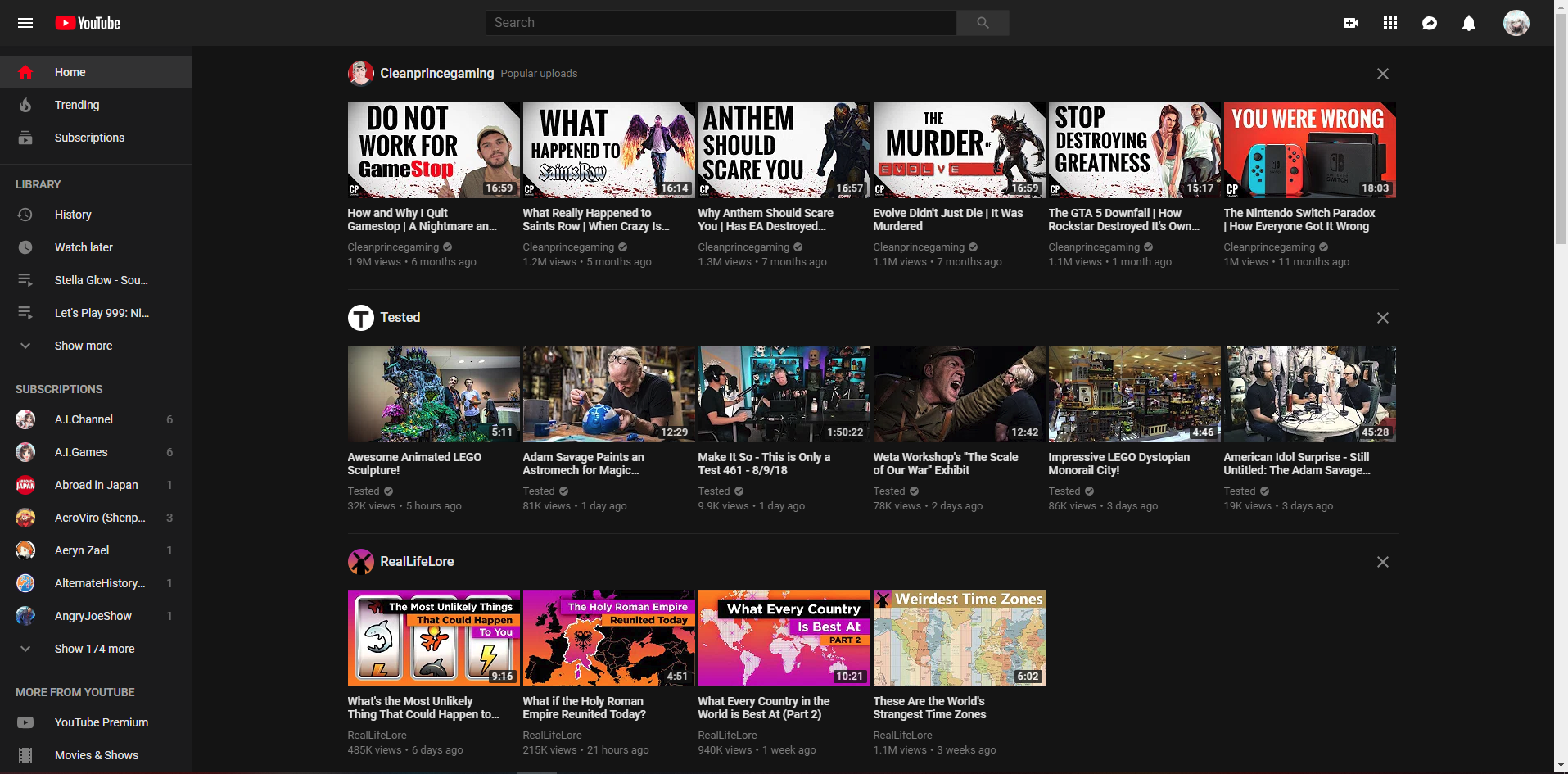Viewport: 1568px width, 774px height.
Task: Open the Let's Play 999 playlist
Action: pyautogui.click(x=96, y=313)
